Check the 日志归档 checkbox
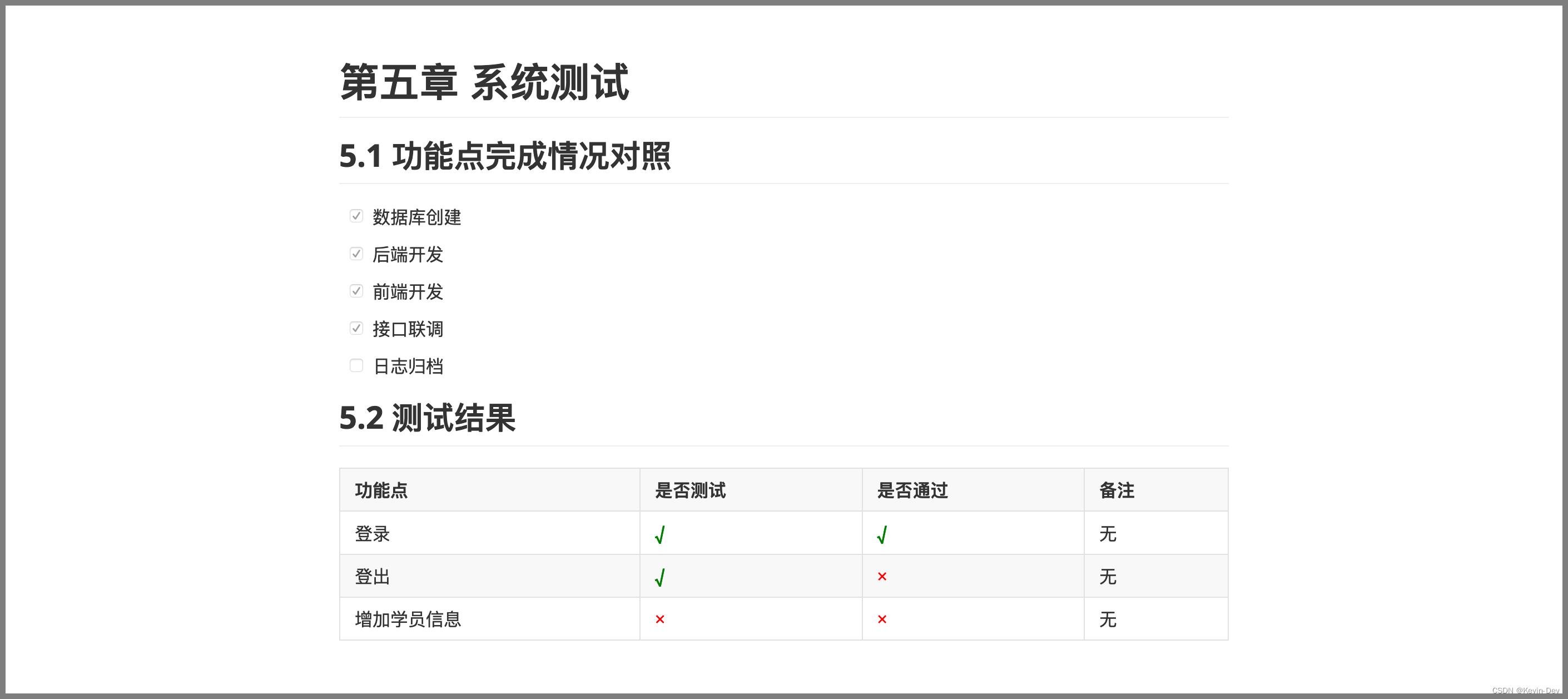Viewport: 1568px width, 699px height. [x=356, y=365]
